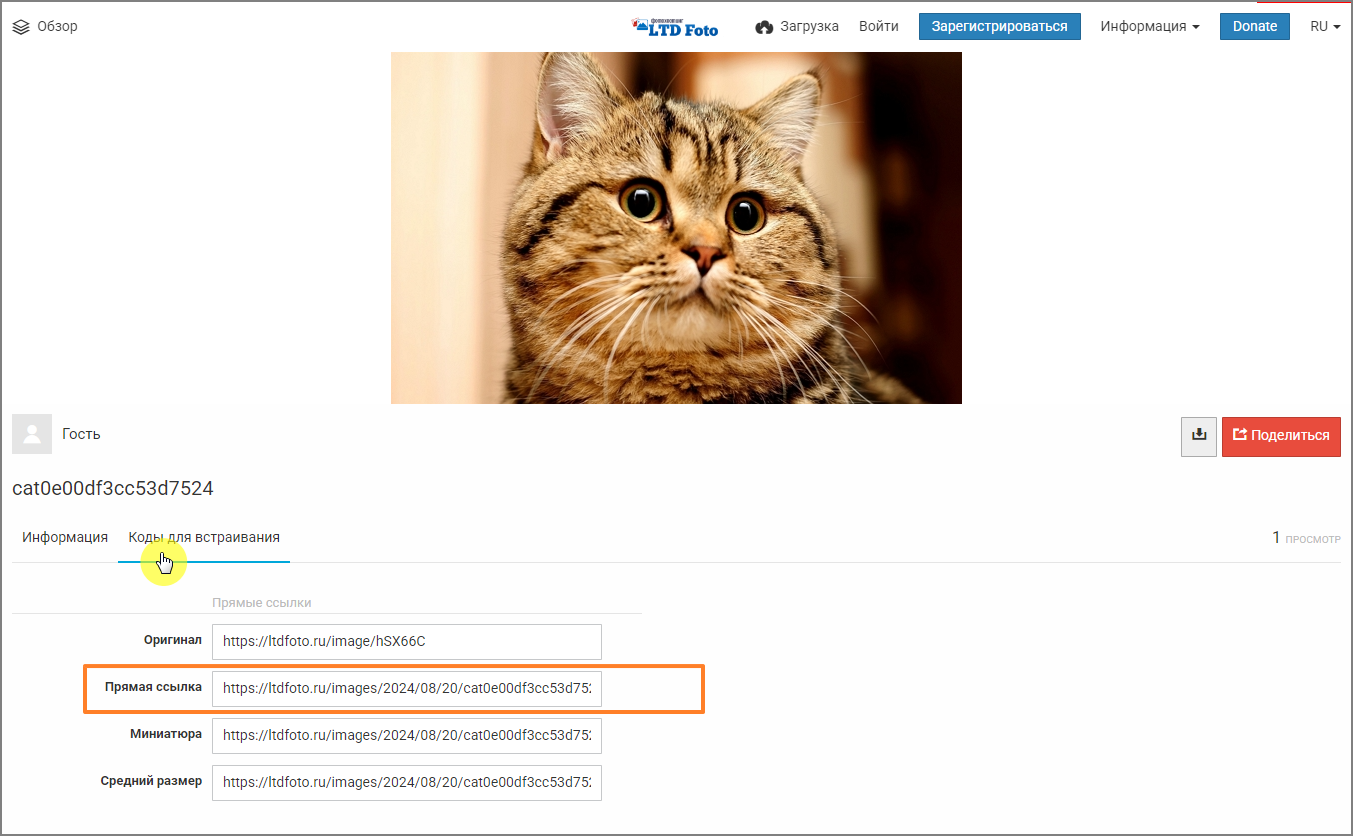Click the title cat0e00df3cc53d7524
The image size is (1353, 836).
(x=113, y=489)
